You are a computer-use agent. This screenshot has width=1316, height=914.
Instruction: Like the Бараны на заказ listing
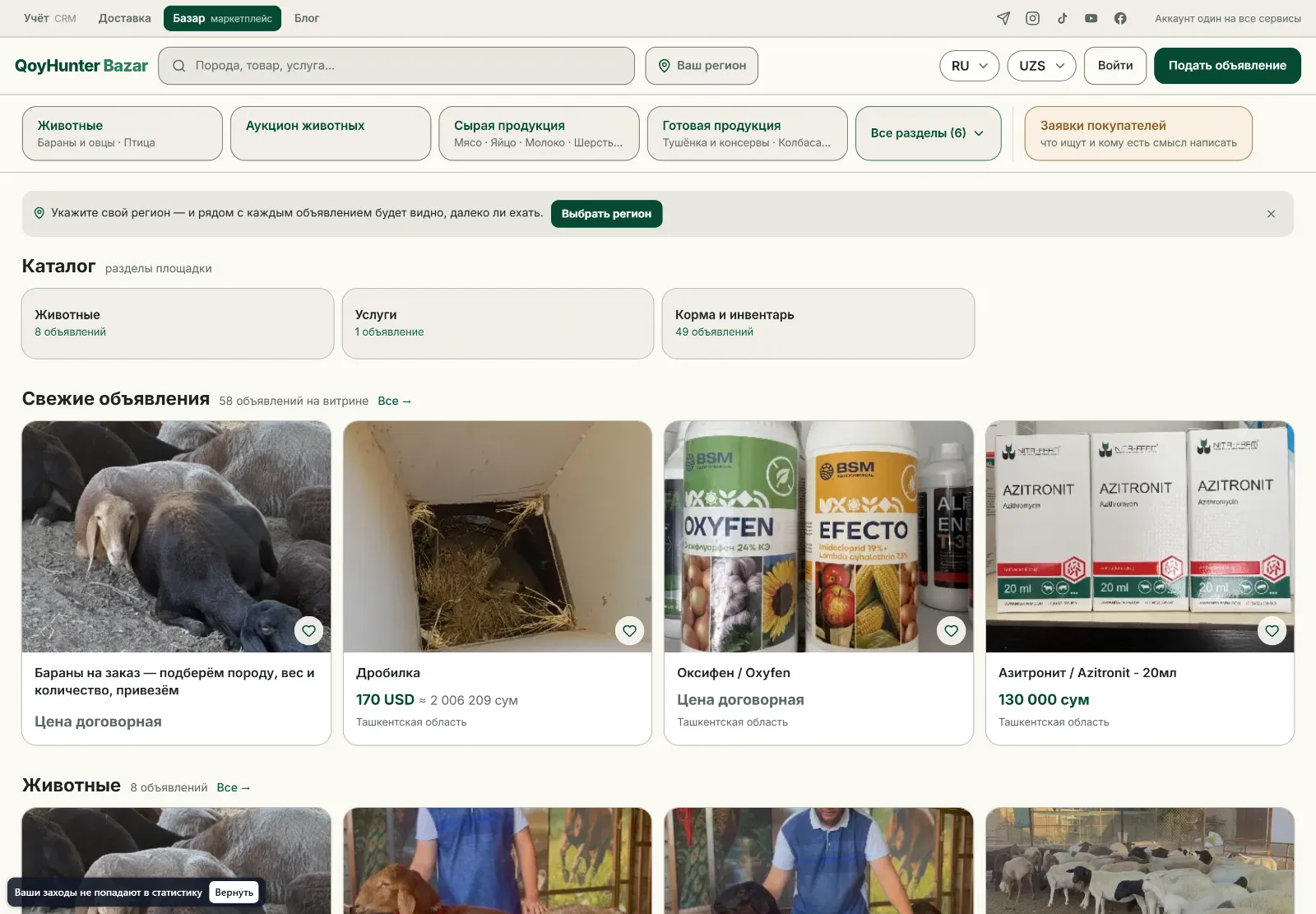308,631
